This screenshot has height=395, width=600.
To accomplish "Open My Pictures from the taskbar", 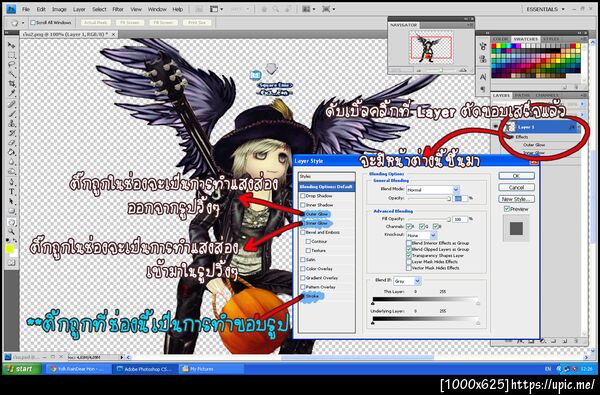I will [212, 369].
